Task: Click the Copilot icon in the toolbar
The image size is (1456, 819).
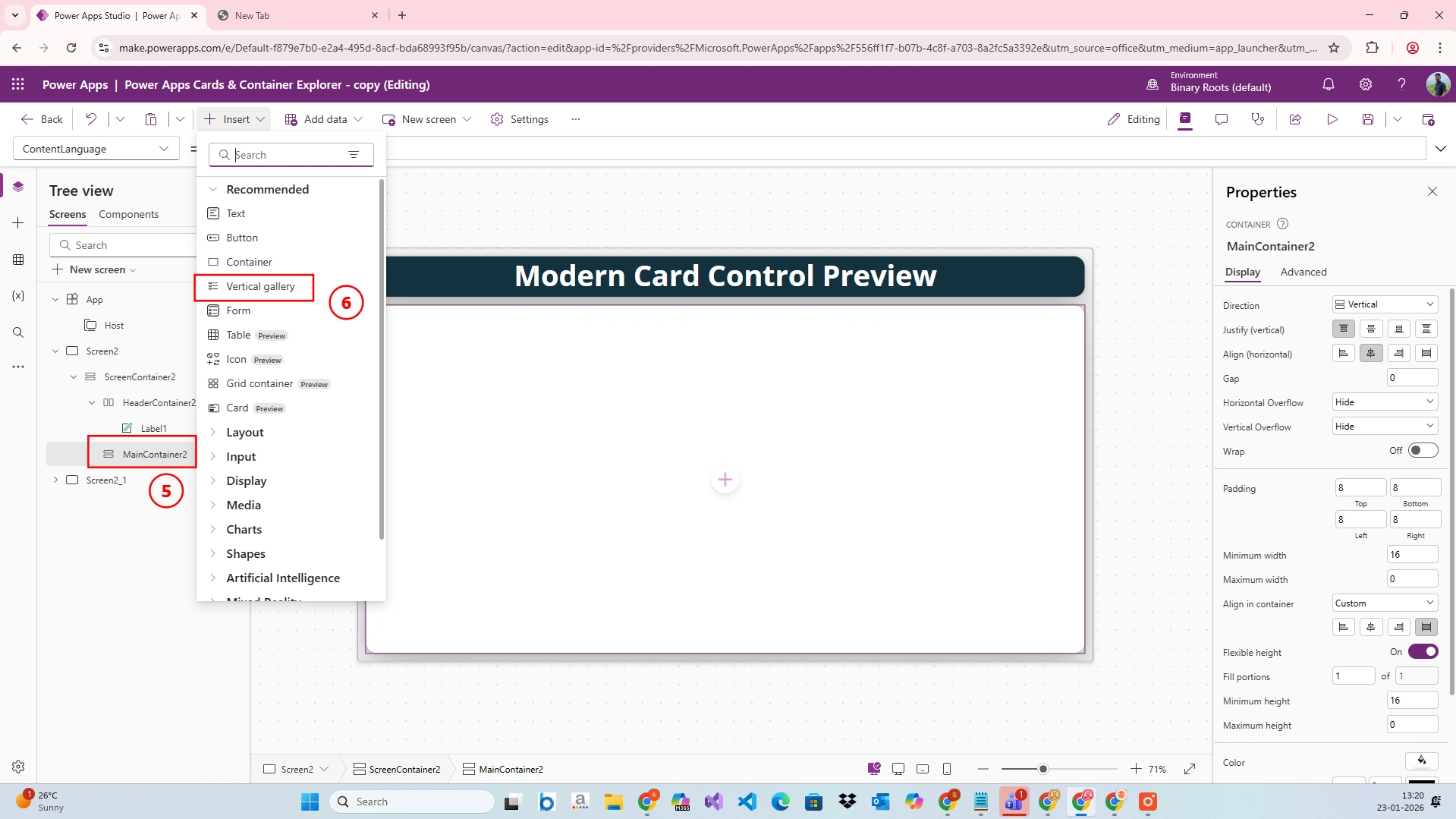Action: point(1185,118)
